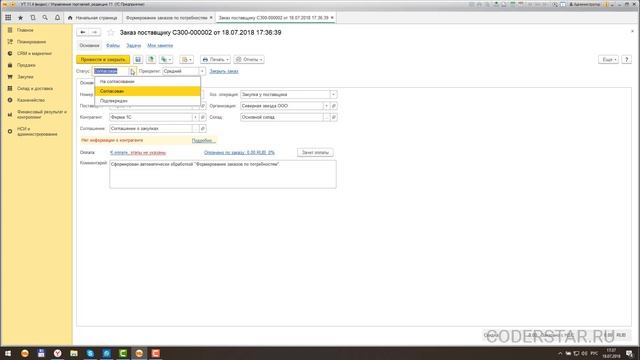The height and width of the screenshot is (360, 640).
Task: Expand the Приоритет dropdown arrow
Action: pos(202,71)
